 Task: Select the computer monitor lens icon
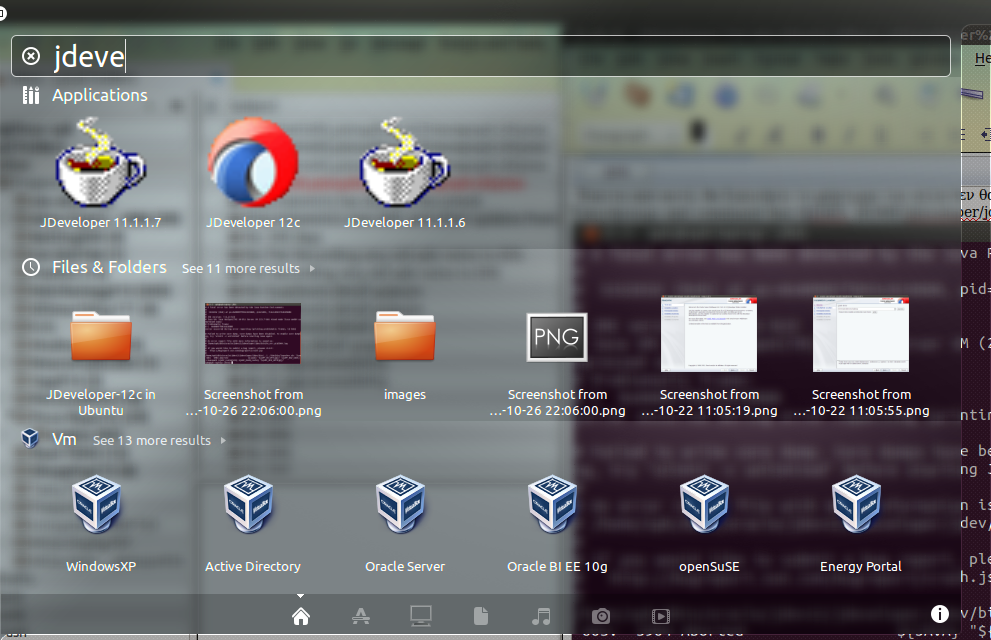point(421,616)
